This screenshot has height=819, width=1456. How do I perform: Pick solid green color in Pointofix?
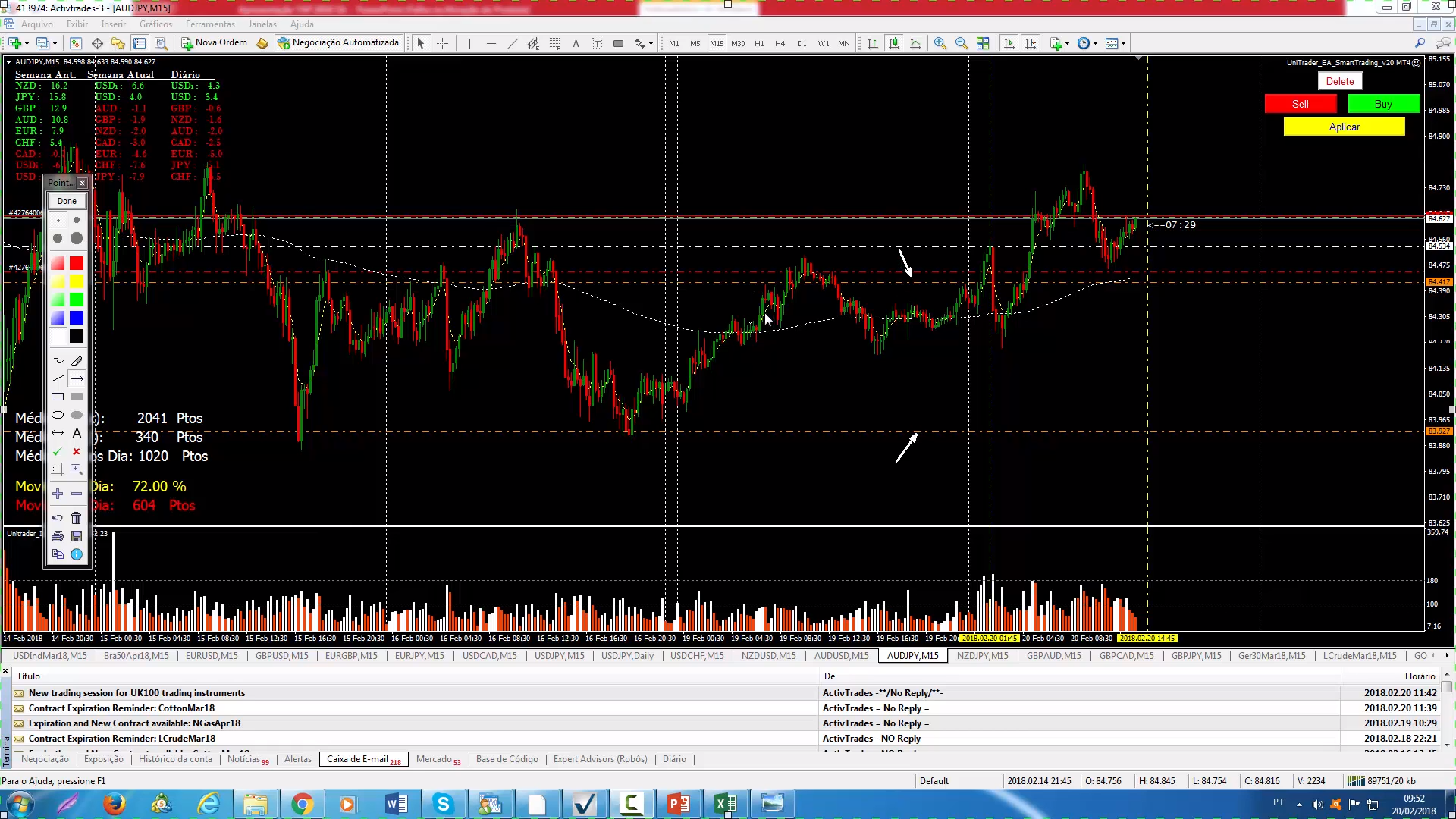77,300
